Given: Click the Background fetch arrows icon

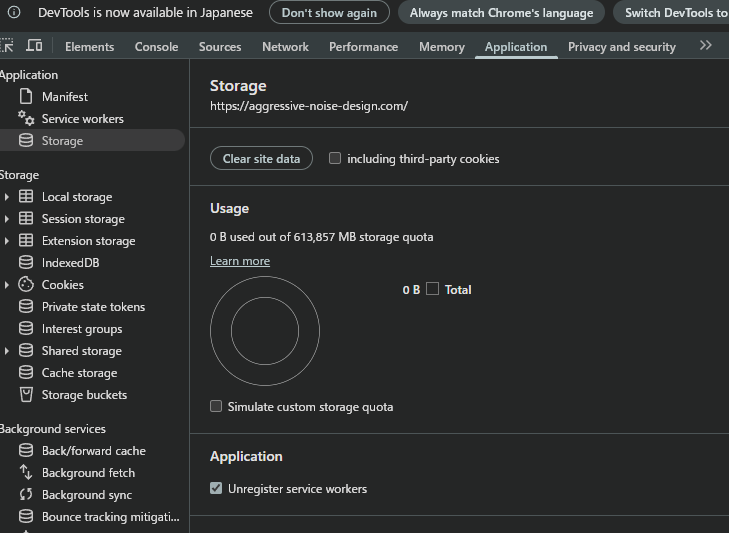Looking at the screenshot, I should (x=26, y=473).
